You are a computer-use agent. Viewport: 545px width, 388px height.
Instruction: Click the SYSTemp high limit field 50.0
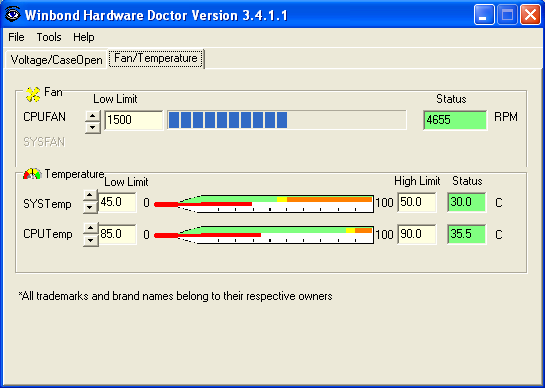click(x=417, y=202)
